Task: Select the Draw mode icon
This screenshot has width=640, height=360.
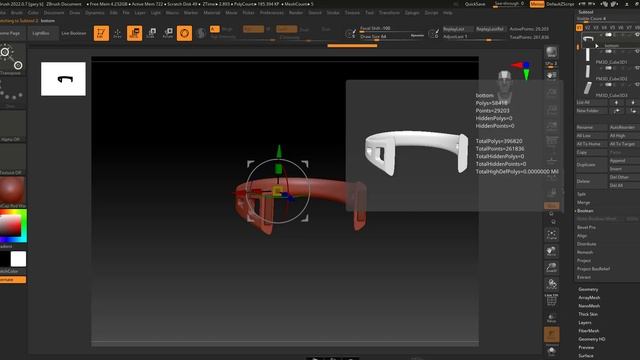Action: (x=118, y=33)
